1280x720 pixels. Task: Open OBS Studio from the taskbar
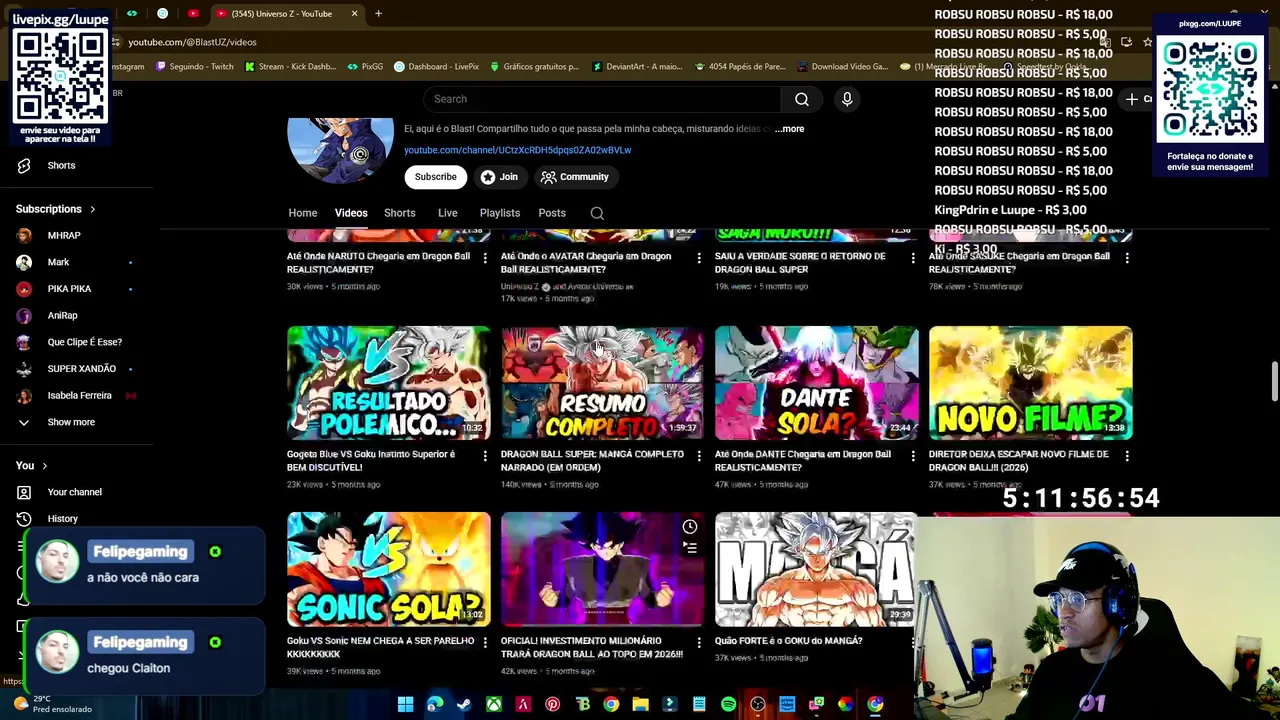(x=757, y=704)
